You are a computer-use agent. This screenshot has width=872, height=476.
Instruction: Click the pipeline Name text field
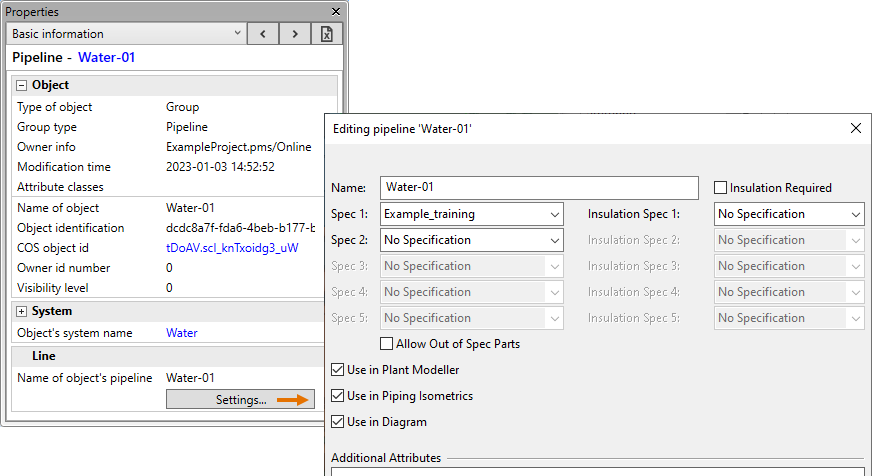click(540, 188)
